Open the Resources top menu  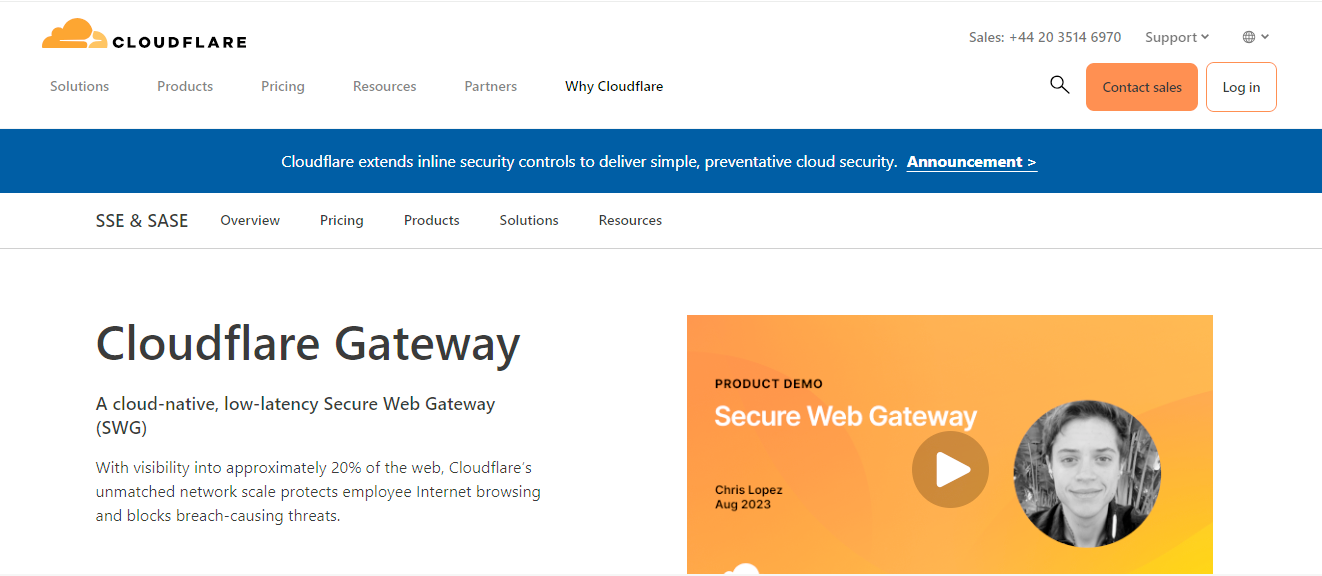point(384,87)
